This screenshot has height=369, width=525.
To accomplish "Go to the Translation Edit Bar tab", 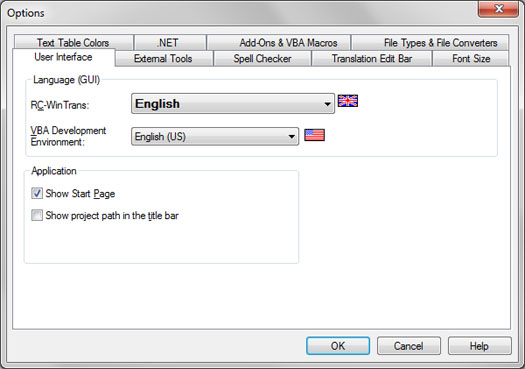I will 372,59.
